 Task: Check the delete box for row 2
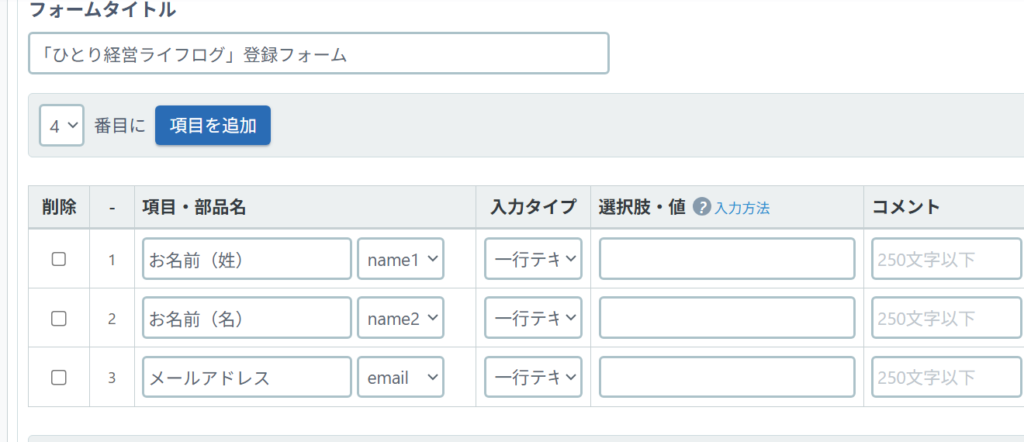click(59, 318)
